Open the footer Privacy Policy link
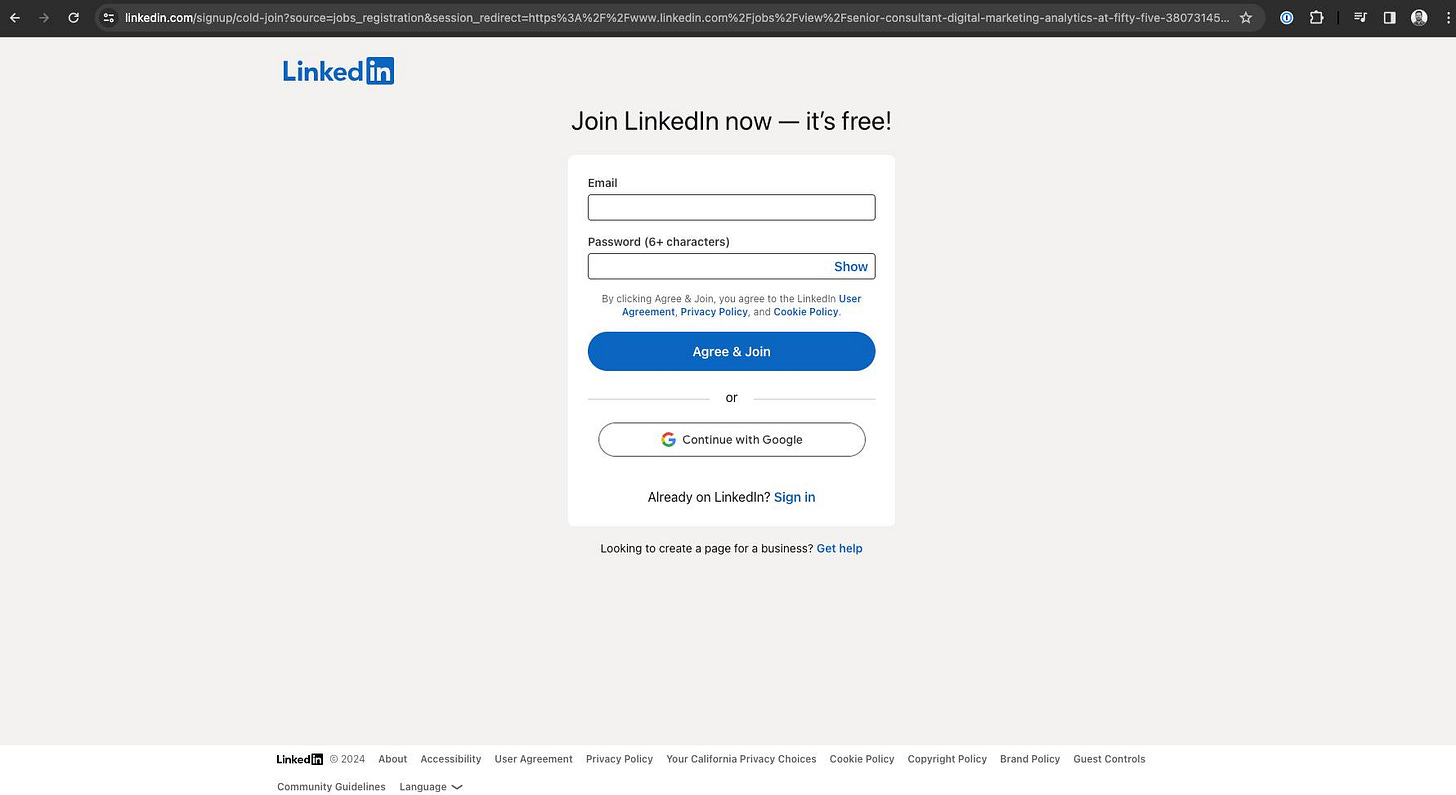 pyautogui.click(x=619, y=759)
